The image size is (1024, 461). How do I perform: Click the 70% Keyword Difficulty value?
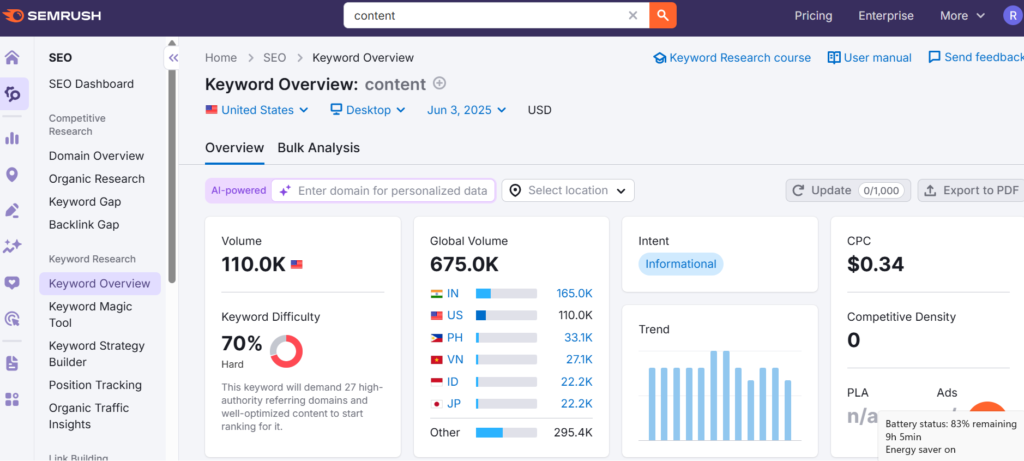pos(242,343)
